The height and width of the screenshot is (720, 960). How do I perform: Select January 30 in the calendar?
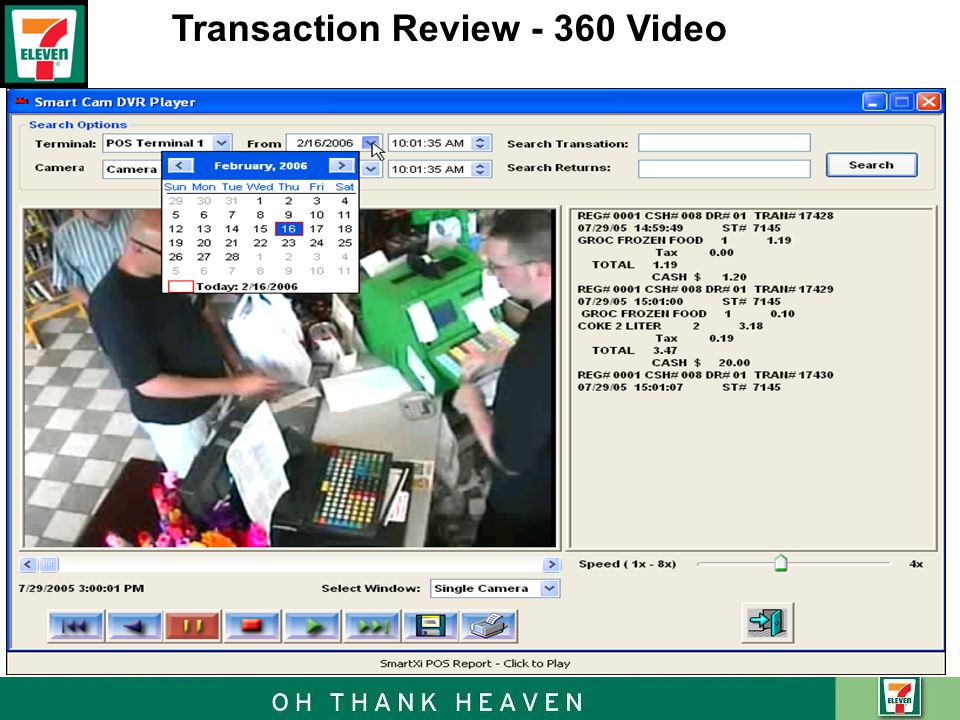pos(204,201)
